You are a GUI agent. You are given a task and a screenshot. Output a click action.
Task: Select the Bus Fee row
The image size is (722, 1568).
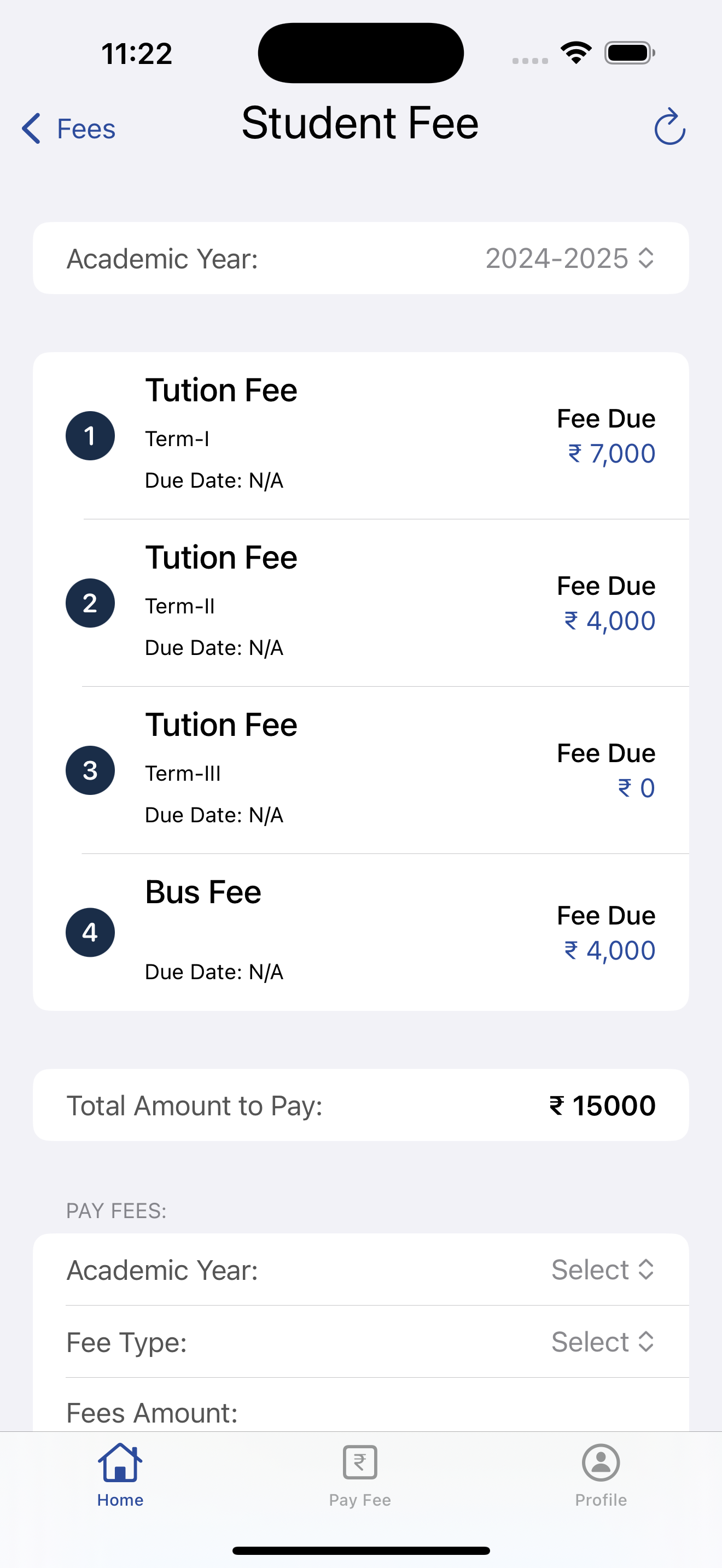coord(361,933)
